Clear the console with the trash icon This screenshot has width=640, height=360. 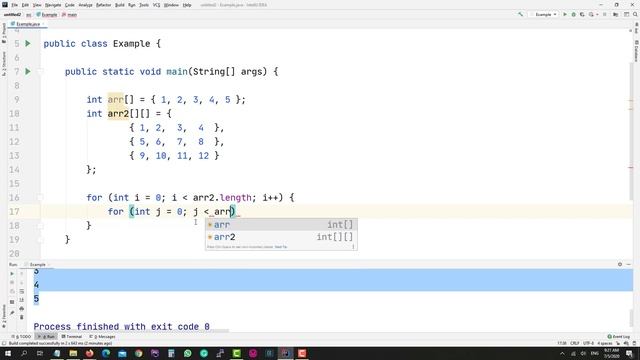tap(22, 317)
